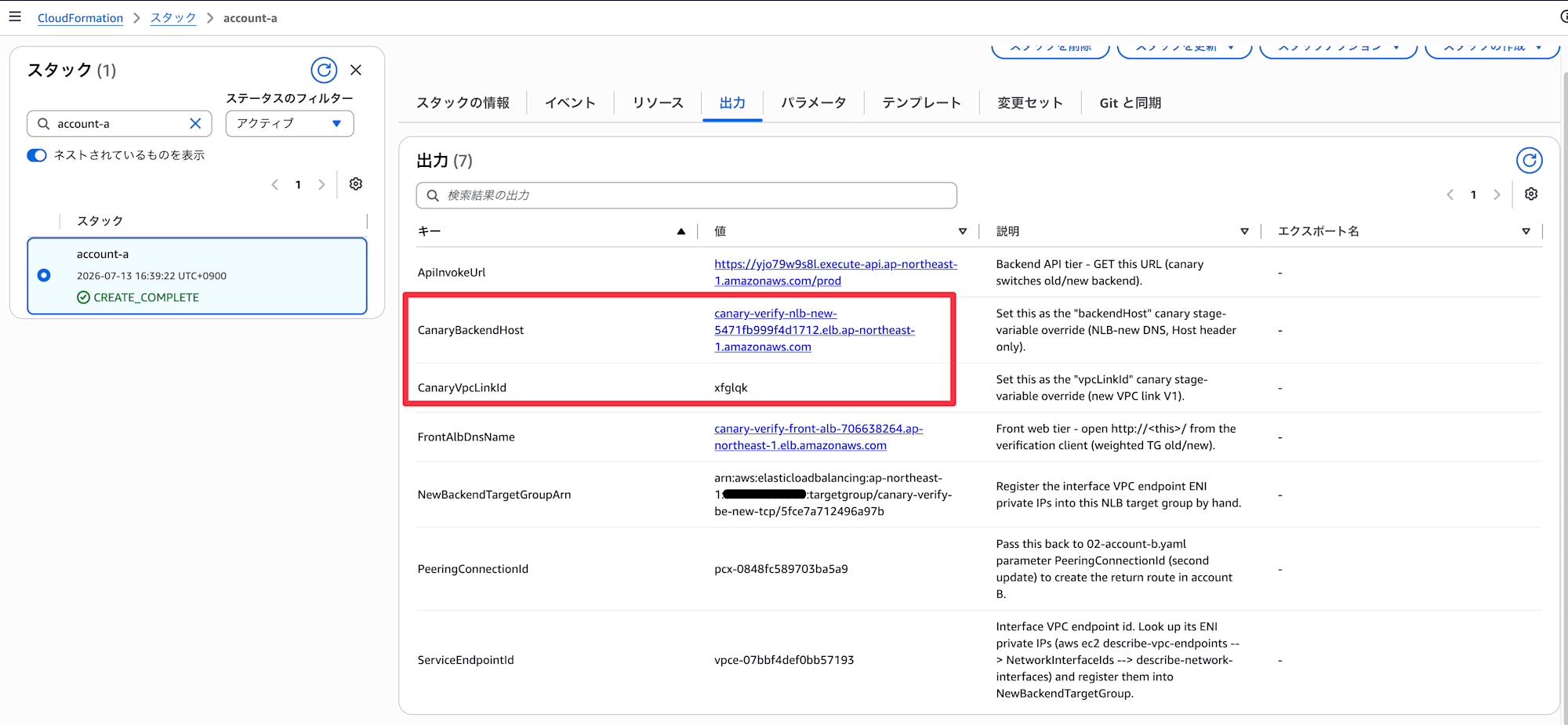Refresh the stack list panel
Screen dimensions: 1568x725
324,70
